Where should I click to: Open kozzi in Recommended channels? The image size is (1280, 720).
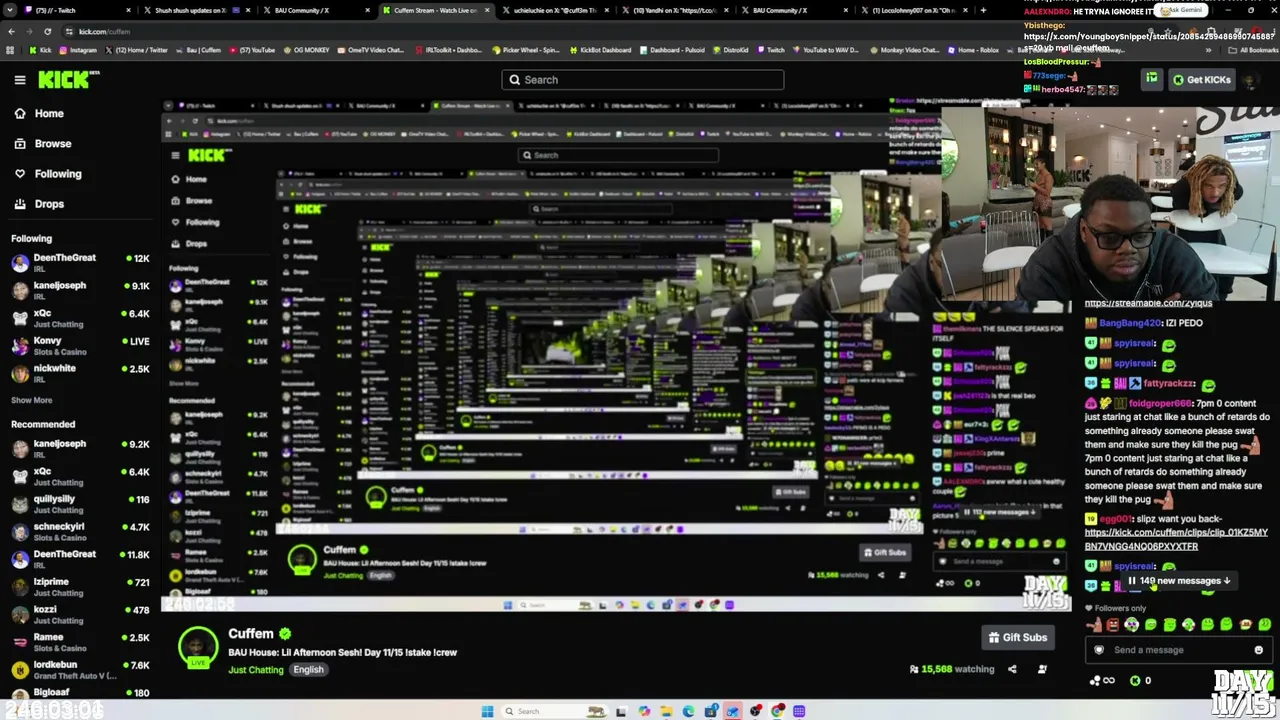tap(80, 614)
